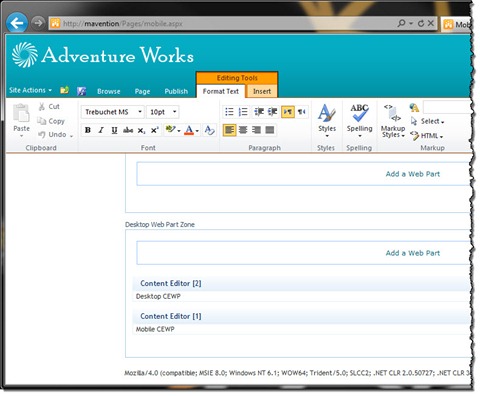Image resolution: width=480 pixels, height=396 pixels.
Task: Copy selection using the Copy command
Action: [x=51, y=121]
